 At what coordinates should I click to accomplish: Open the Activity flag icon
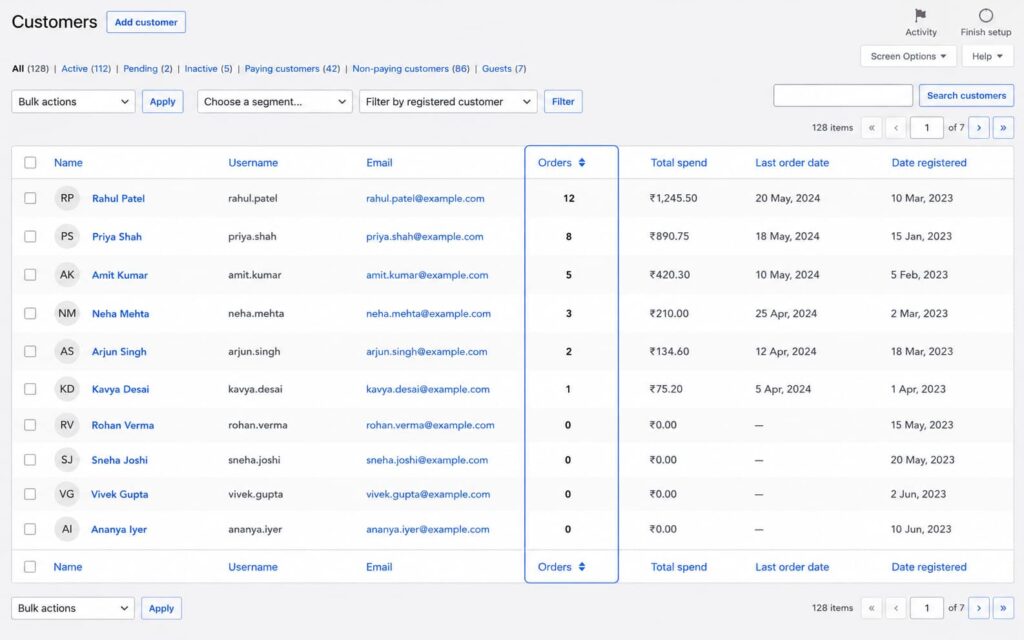[920, 15]
